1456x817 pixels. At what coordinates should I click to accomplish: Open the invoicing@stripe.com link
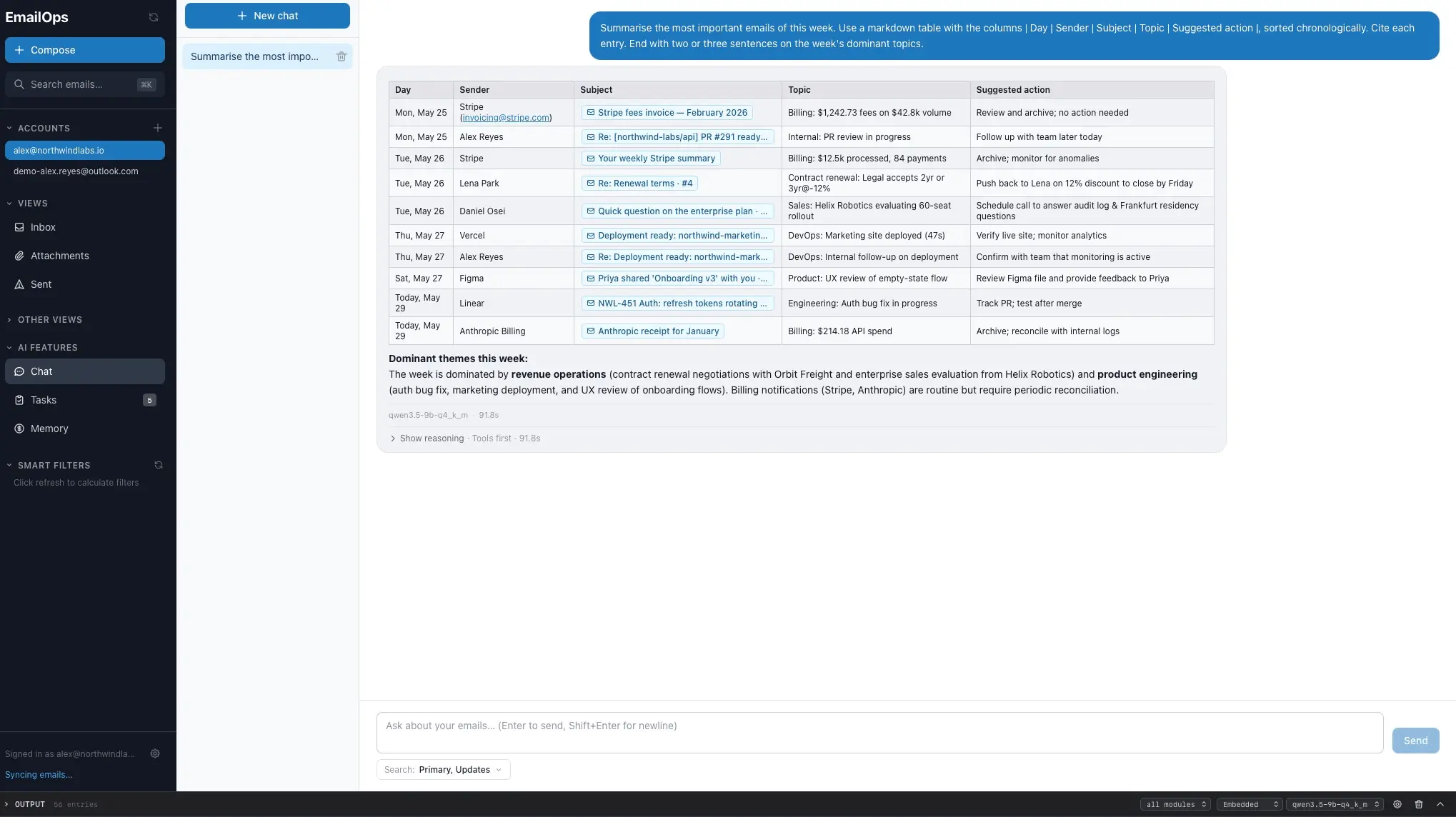[x=506, y=118]
